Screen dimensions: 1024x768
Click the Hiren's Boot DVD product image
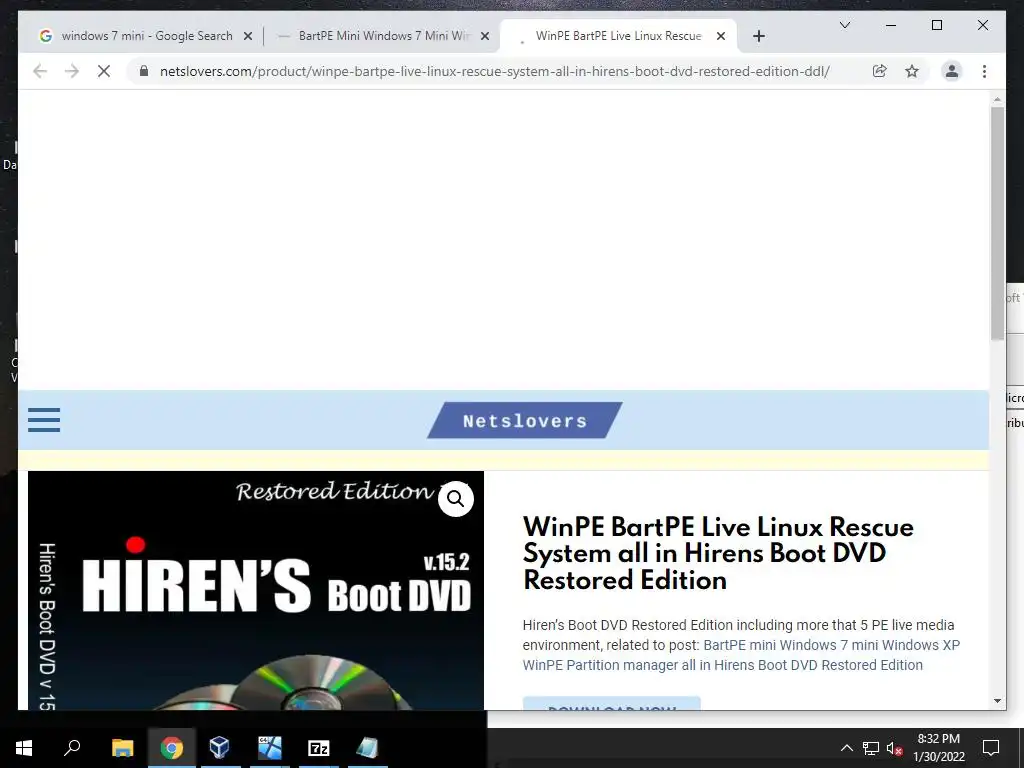point(256,590)
